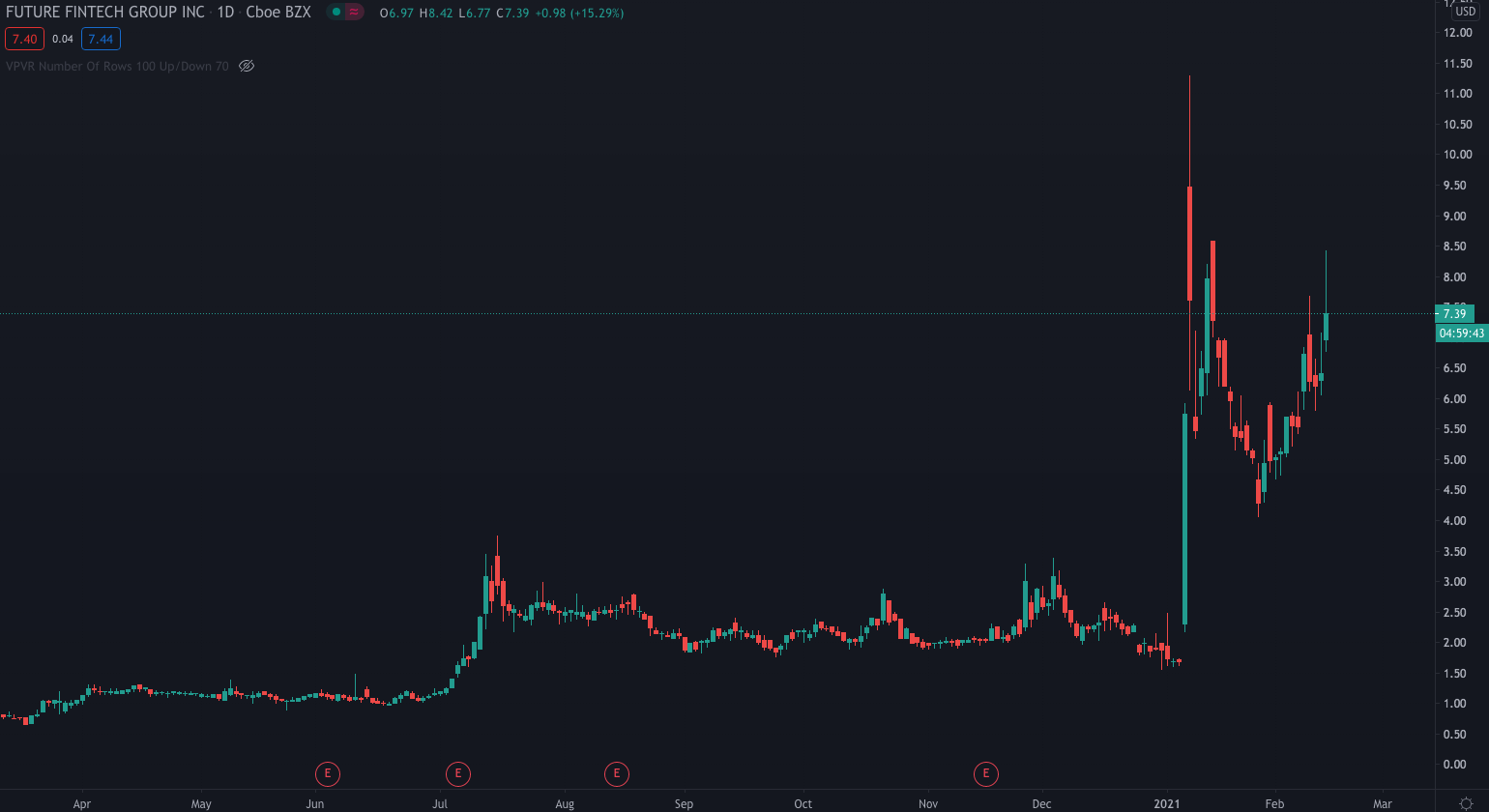Click the Apr label on time axis
This screenshot has height=812, width=1489.
[82, 804]
